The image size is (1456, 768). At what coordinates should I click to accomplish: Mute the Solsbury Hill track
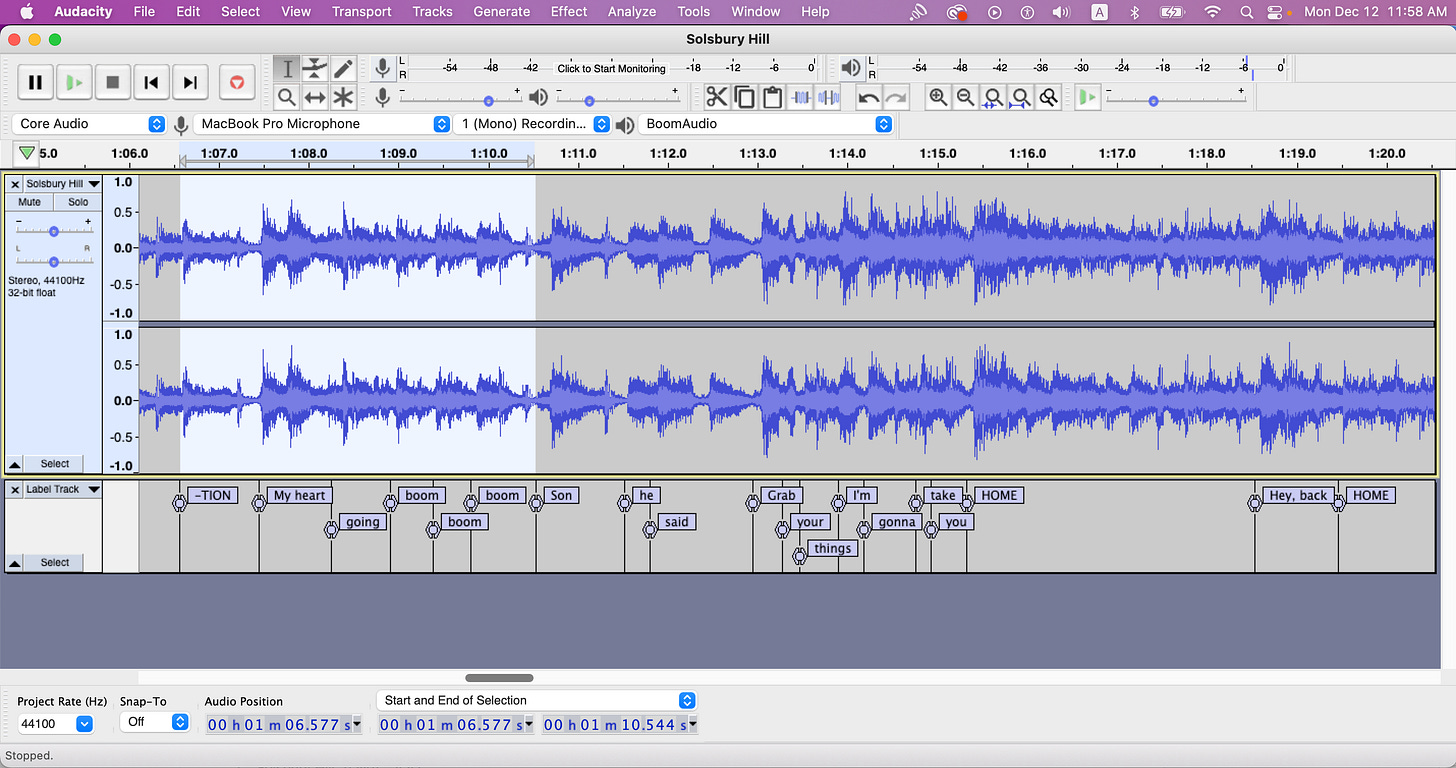(30, 202)
